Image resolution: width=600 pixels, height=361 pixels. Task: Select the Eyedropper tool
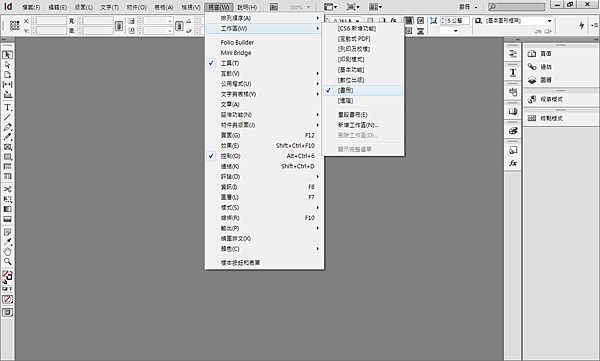[x=7, y=242]
